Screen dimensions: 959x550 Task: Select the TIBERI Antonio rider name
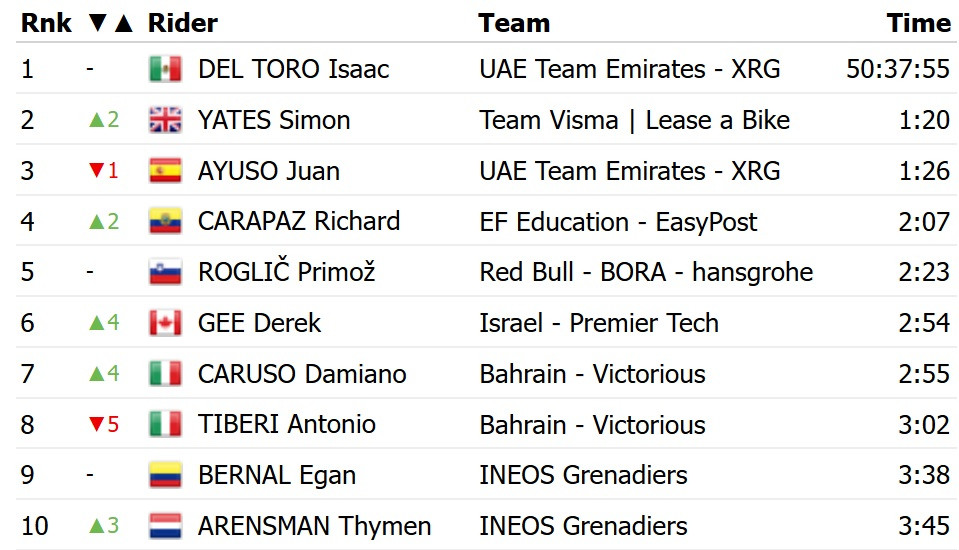tap(287, 425)
